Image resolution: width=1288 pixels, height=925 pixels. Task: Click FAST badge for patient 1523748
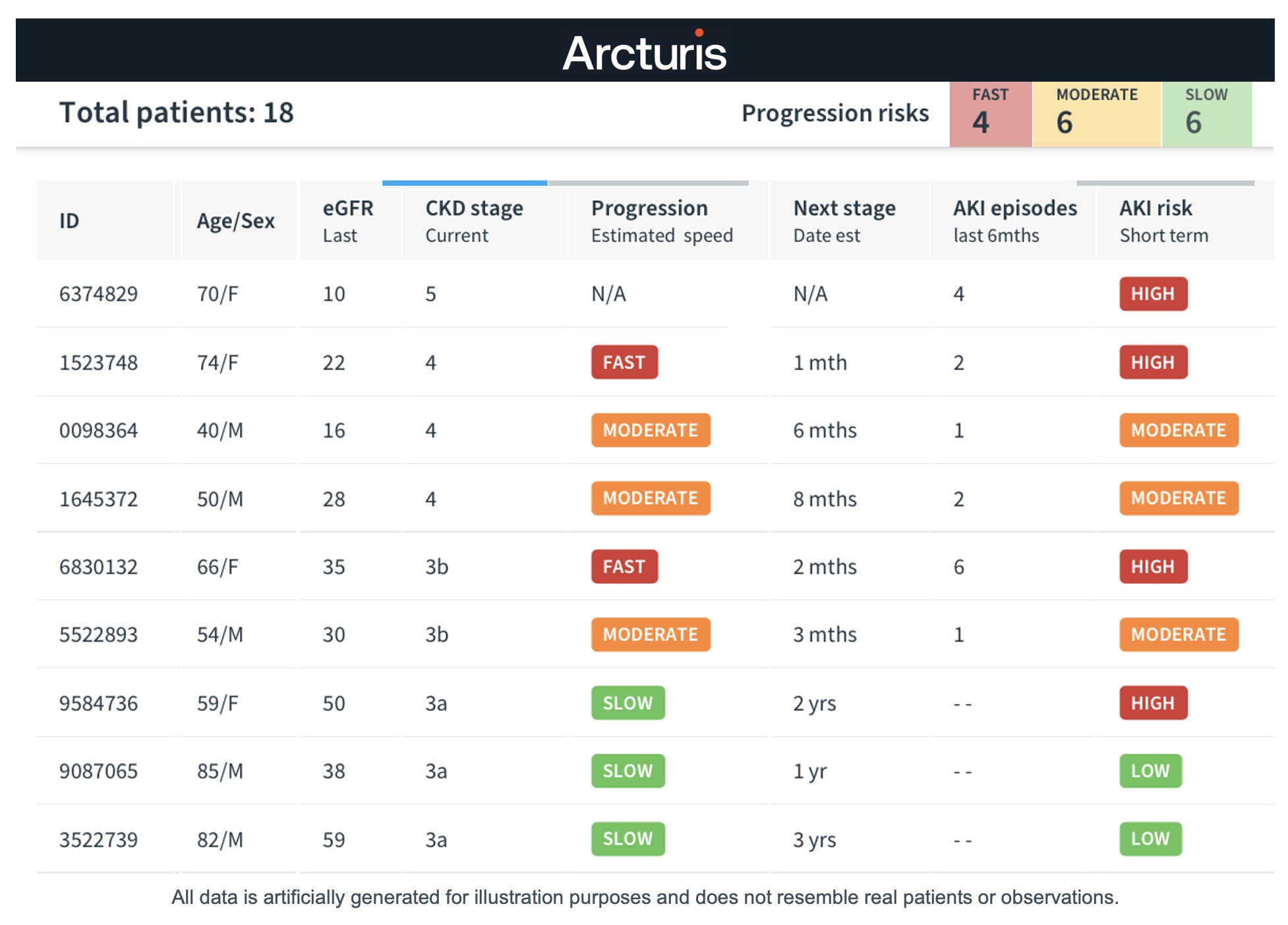(x=624, y=362)
